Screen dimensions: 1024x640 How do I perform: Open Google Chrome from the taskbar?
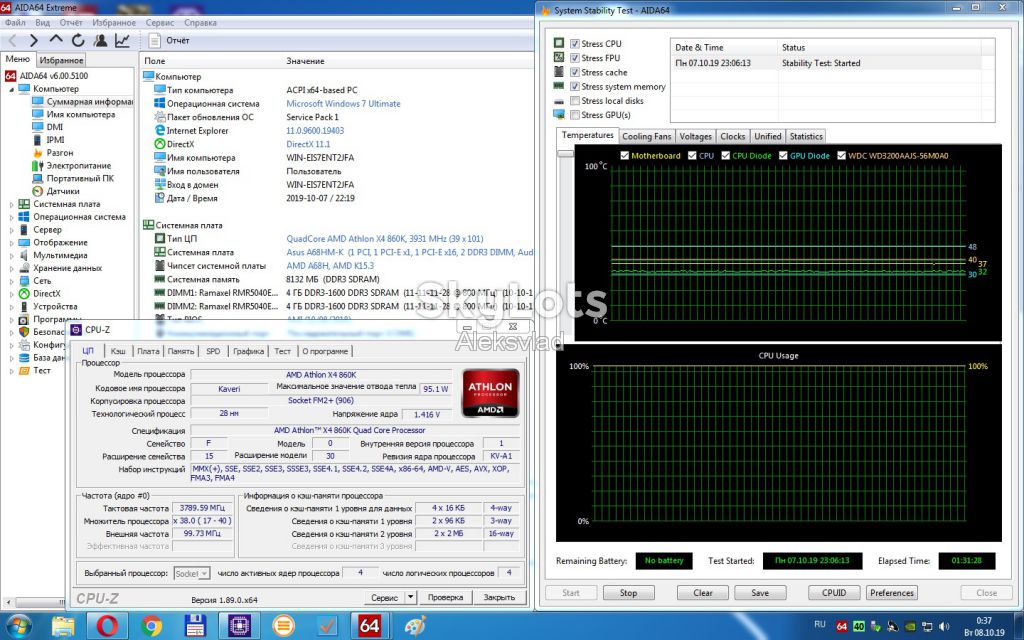click(151, 626)
